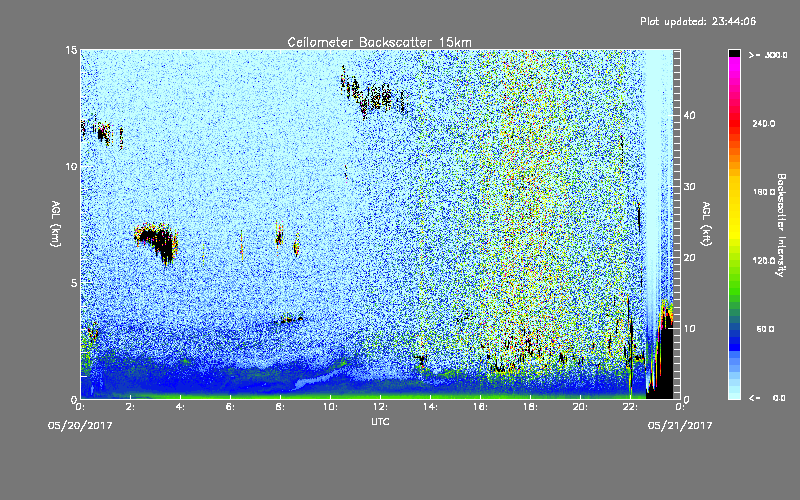
Task: Pick the red band of the colorbar
Action: tap(734, 125)
